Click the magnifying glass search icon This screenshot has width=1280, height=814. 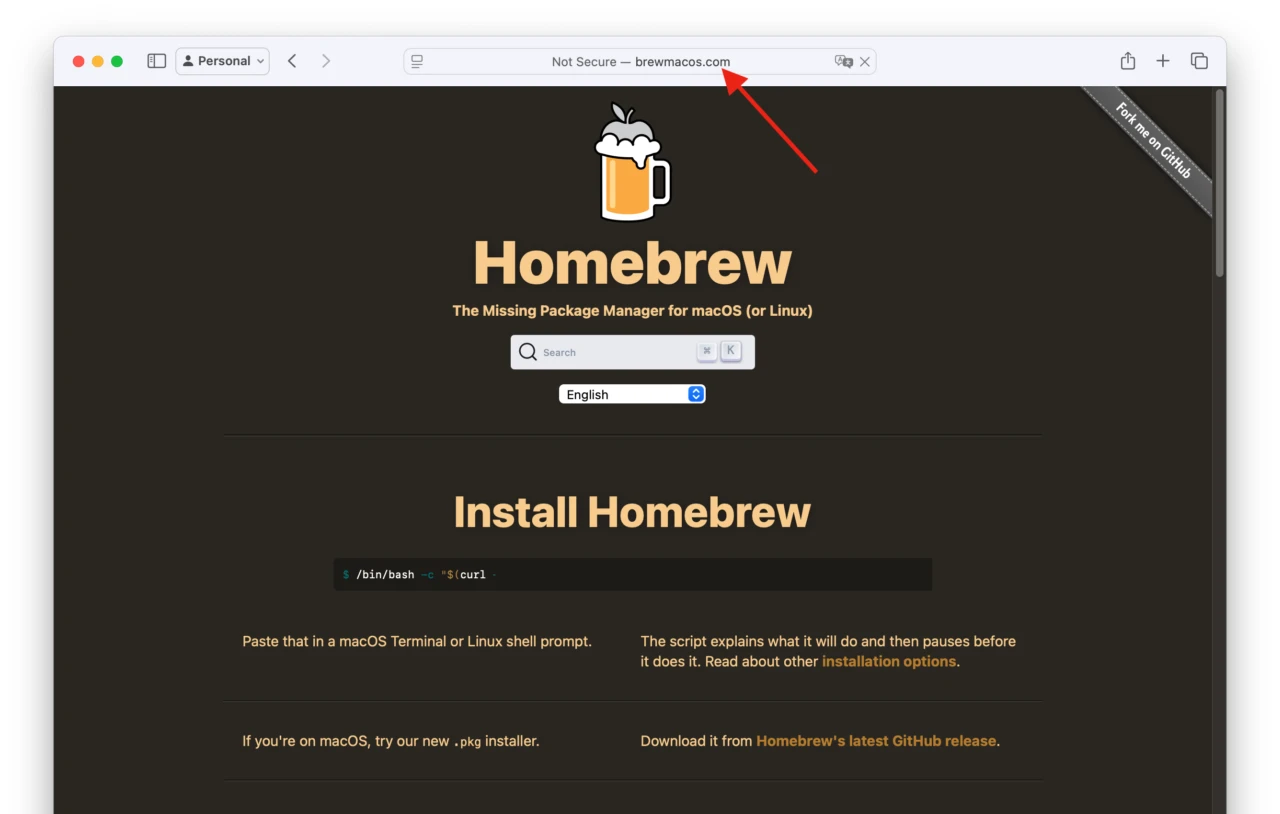[528, 352]
